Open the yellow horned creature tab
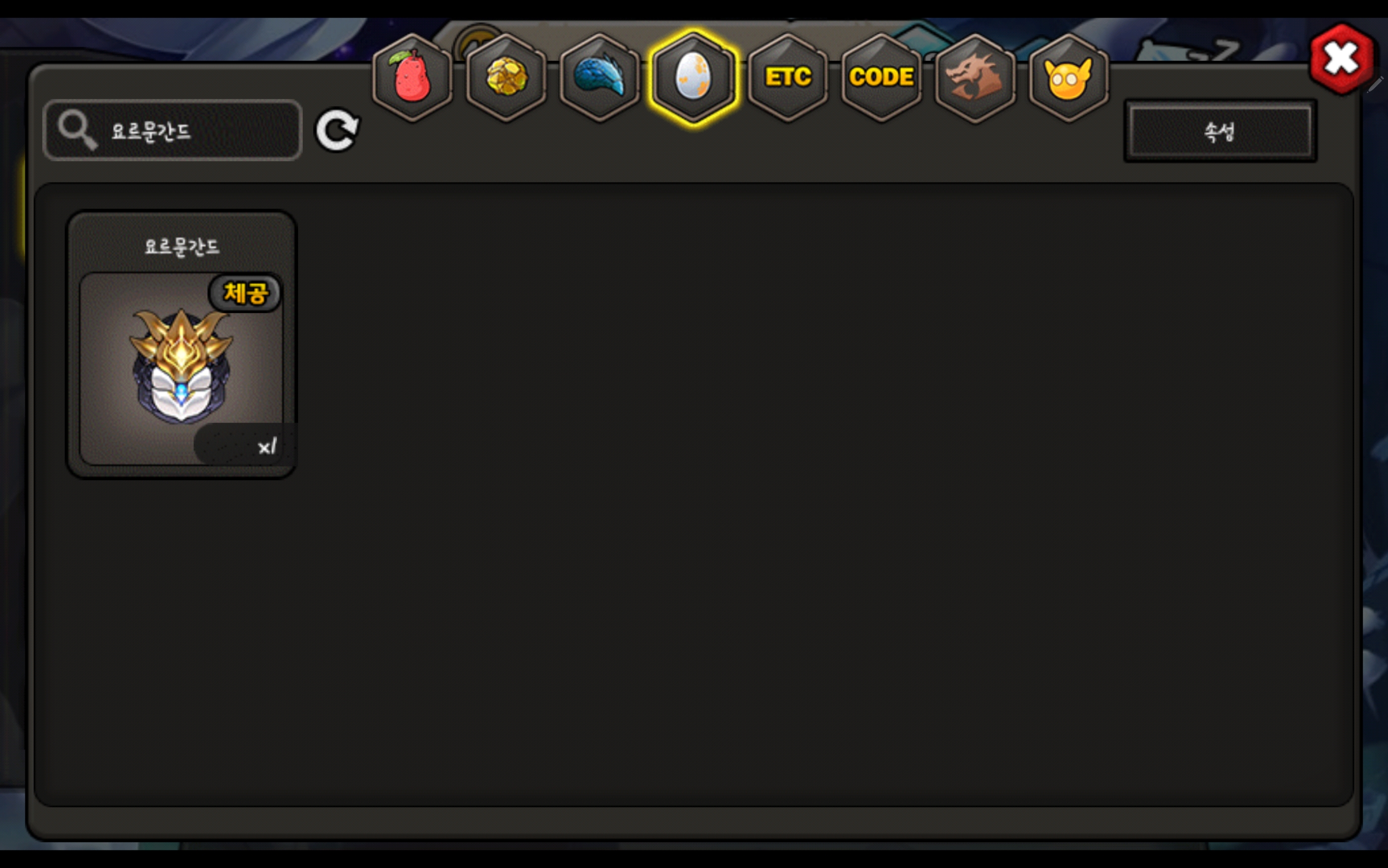The width and height of the screenshot is (1388, 868). [1068, 77]
